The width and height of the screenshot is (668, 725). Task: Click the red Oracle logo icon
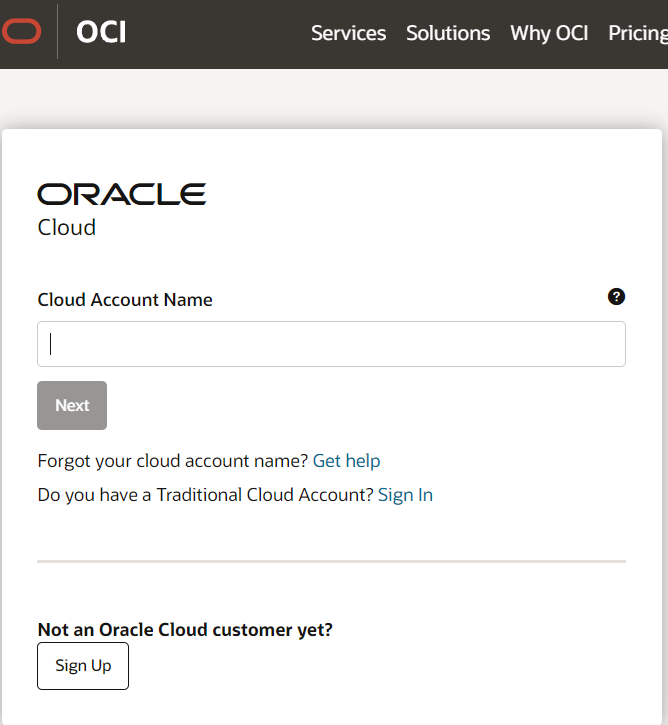click(x=21, y=31)
